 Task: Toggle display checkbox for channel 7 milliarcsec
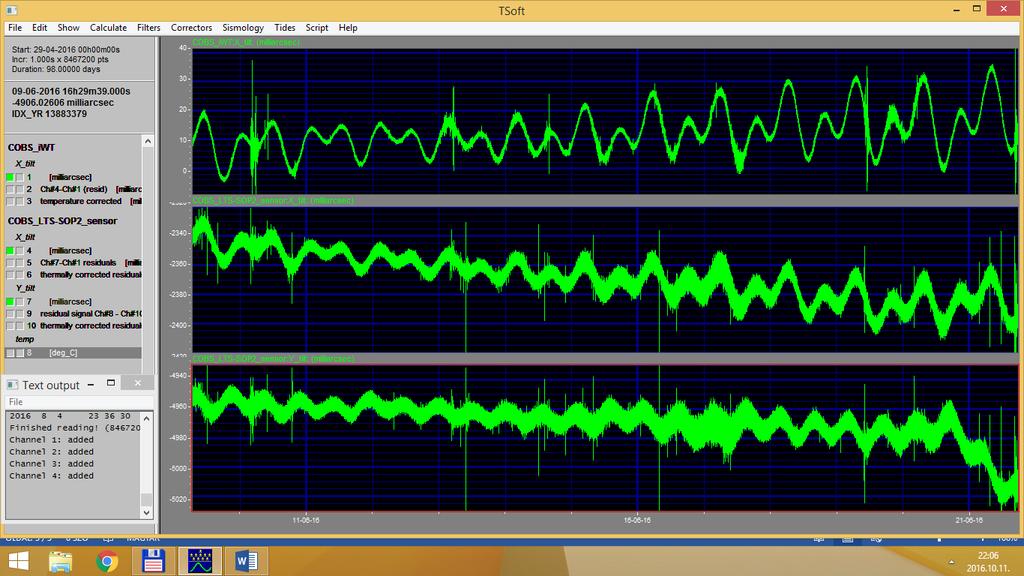(10, 302)
